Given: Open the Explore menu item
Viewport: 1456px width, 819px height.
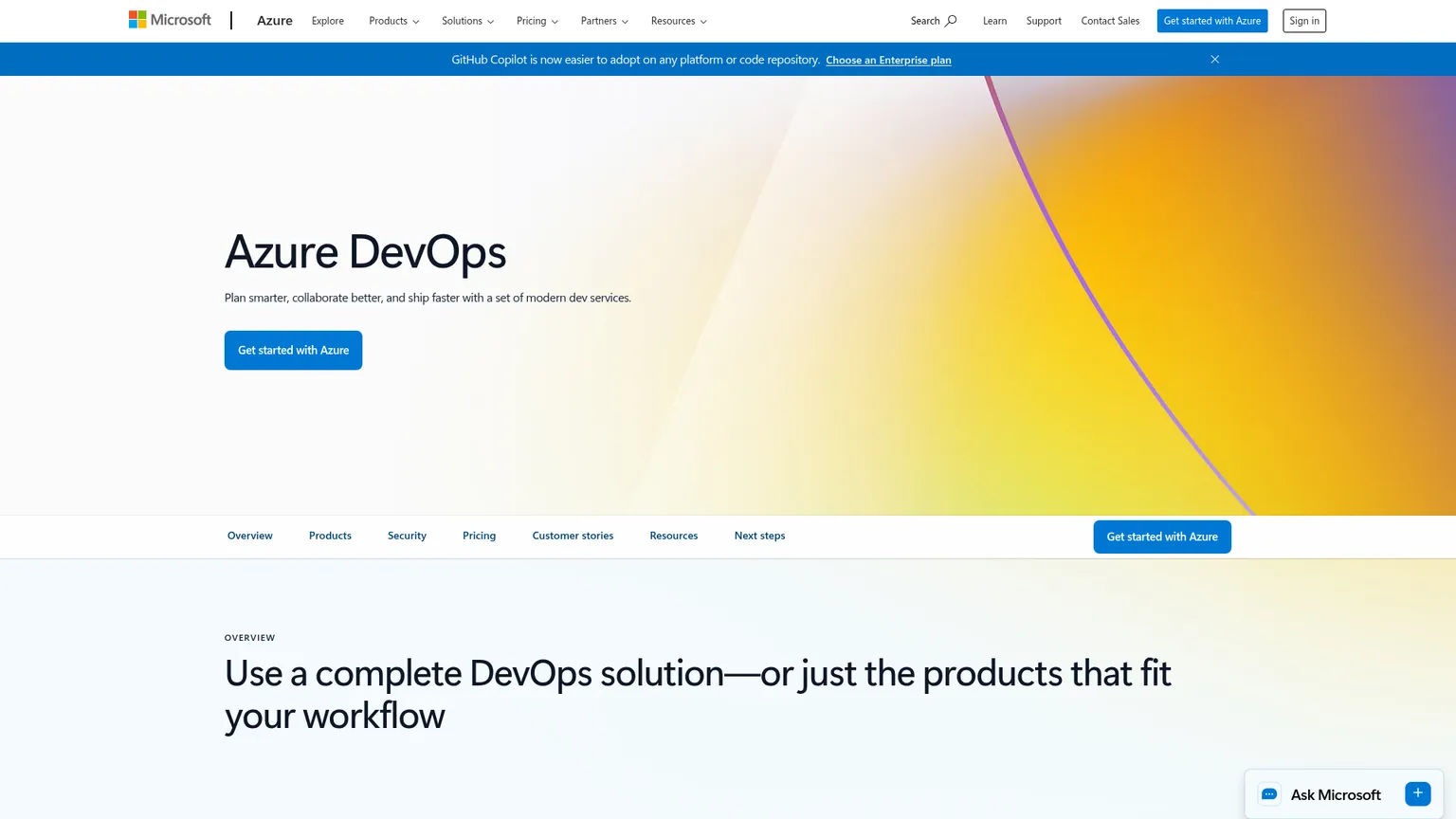Looking at the screenshot, I should click(328, 21).
